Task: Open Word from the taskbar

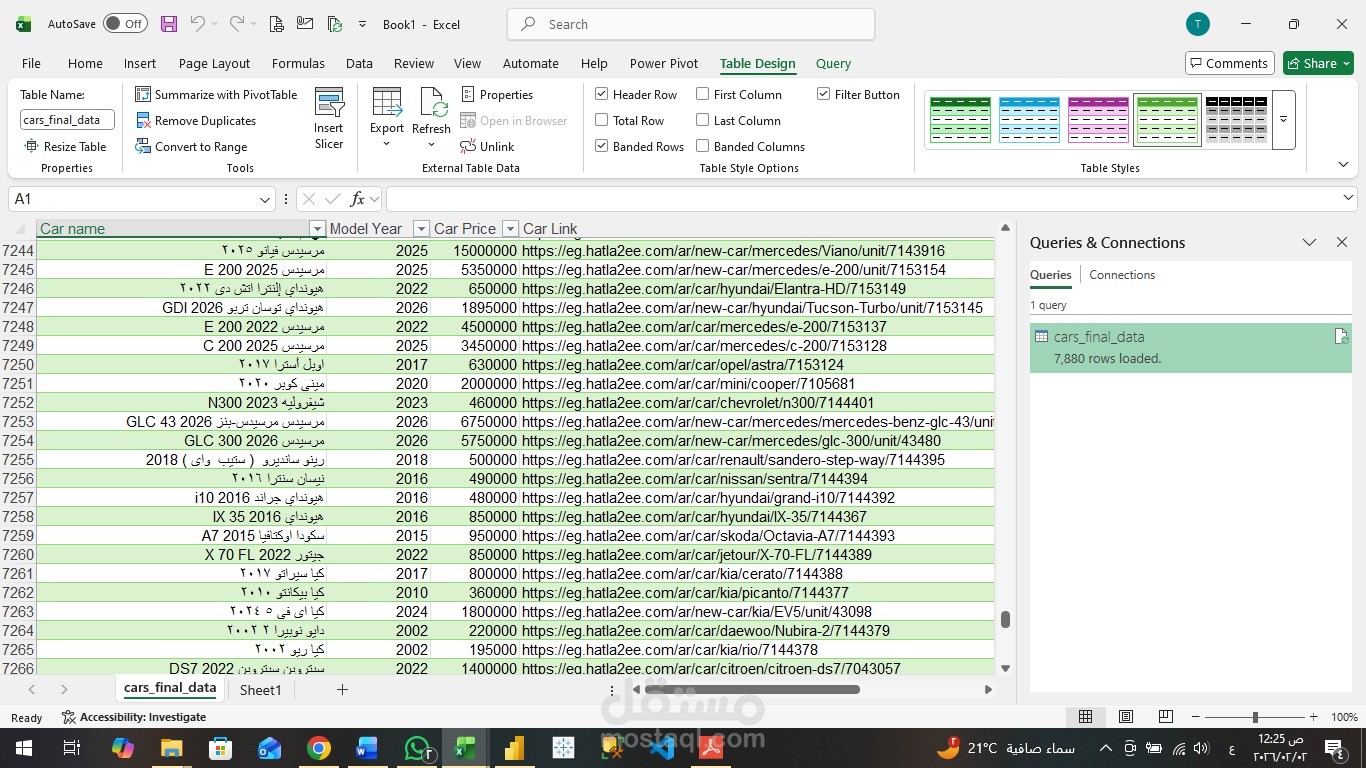Action: (x=366, y=748)
